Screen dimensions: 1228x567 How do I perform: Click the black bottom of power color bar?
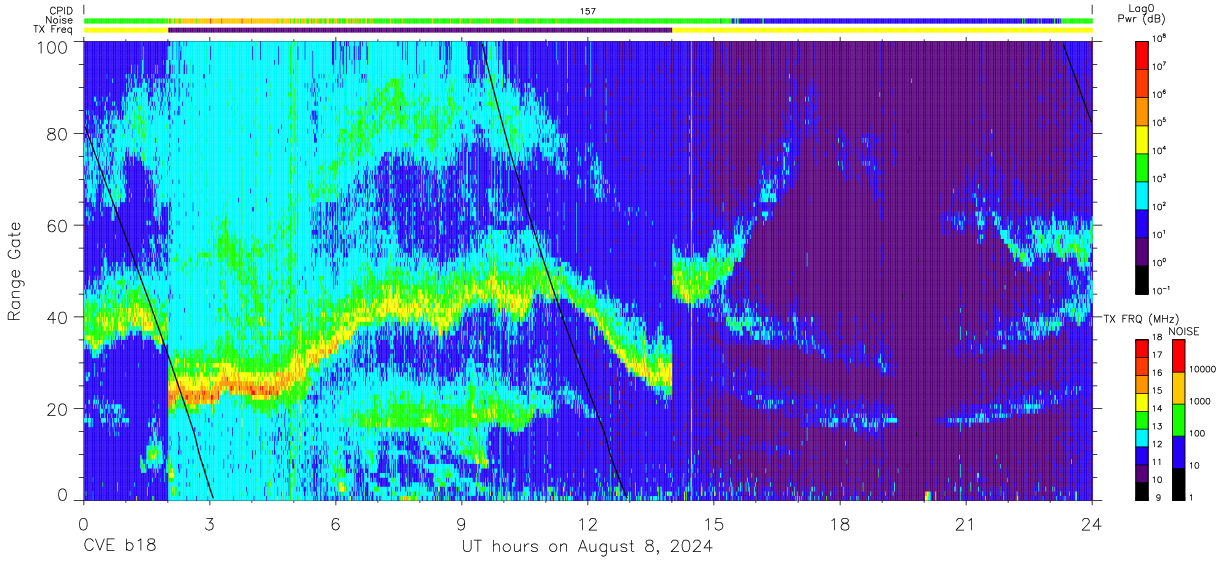coord(1142,279)
